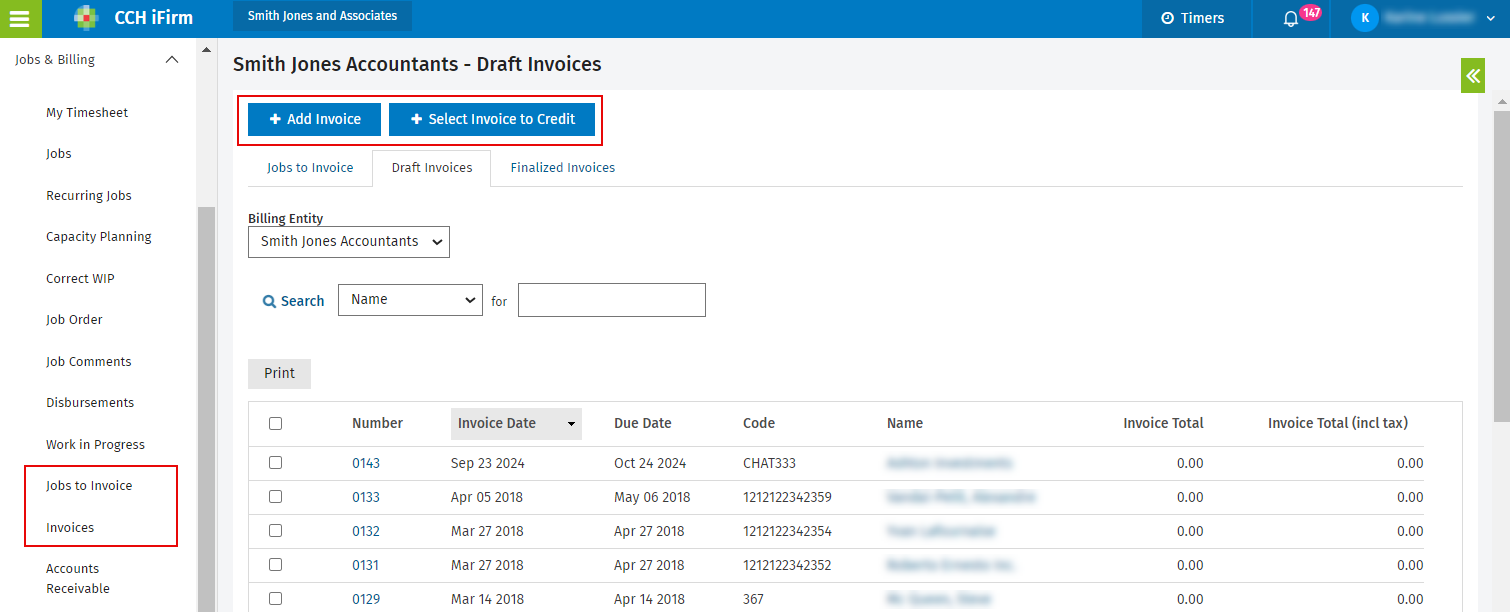
Task: Click the Sep 23 2024 invoice date
Action: (488, 464)
